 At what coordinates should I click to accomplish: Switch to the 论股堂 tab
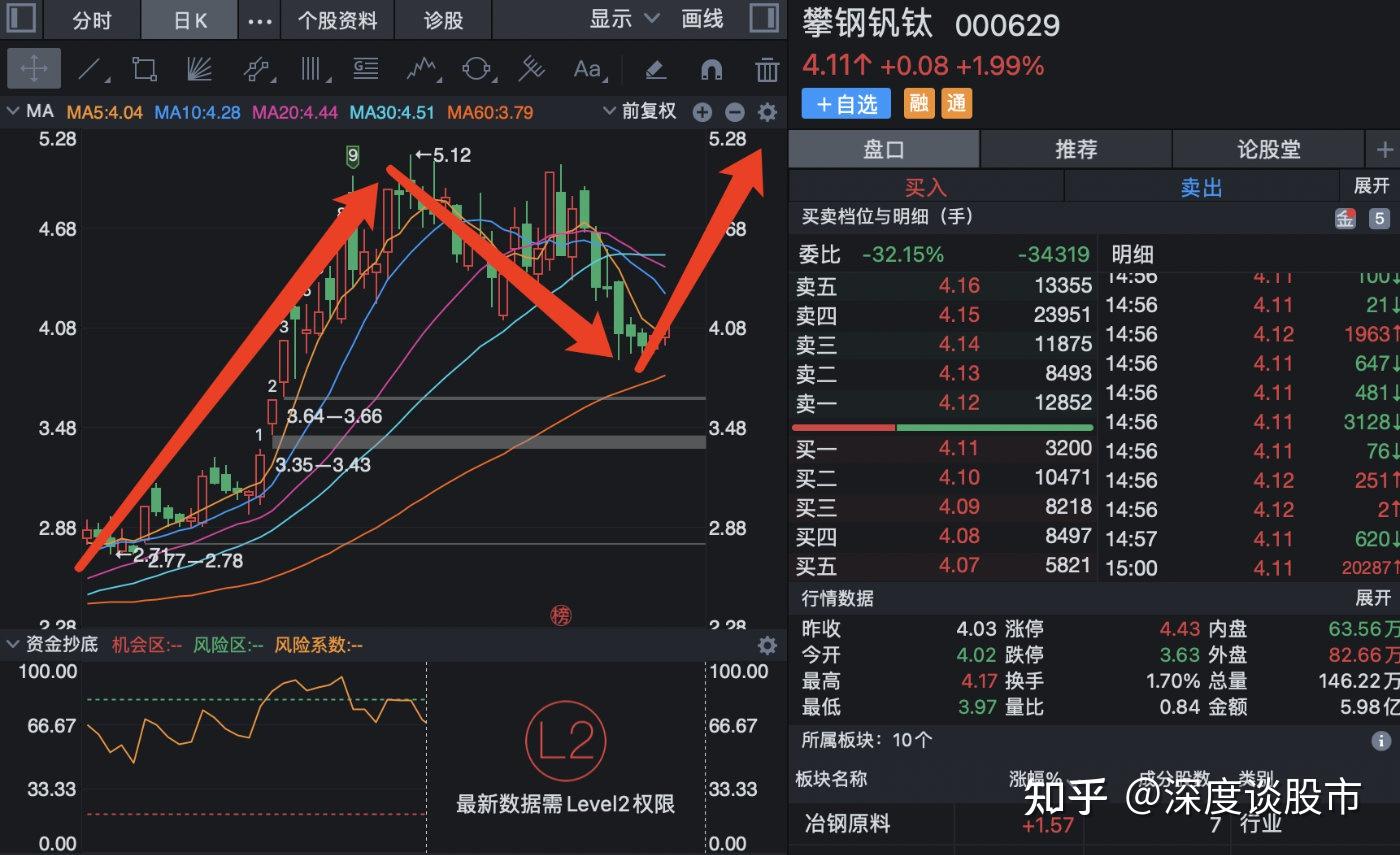click(1268, 149)
